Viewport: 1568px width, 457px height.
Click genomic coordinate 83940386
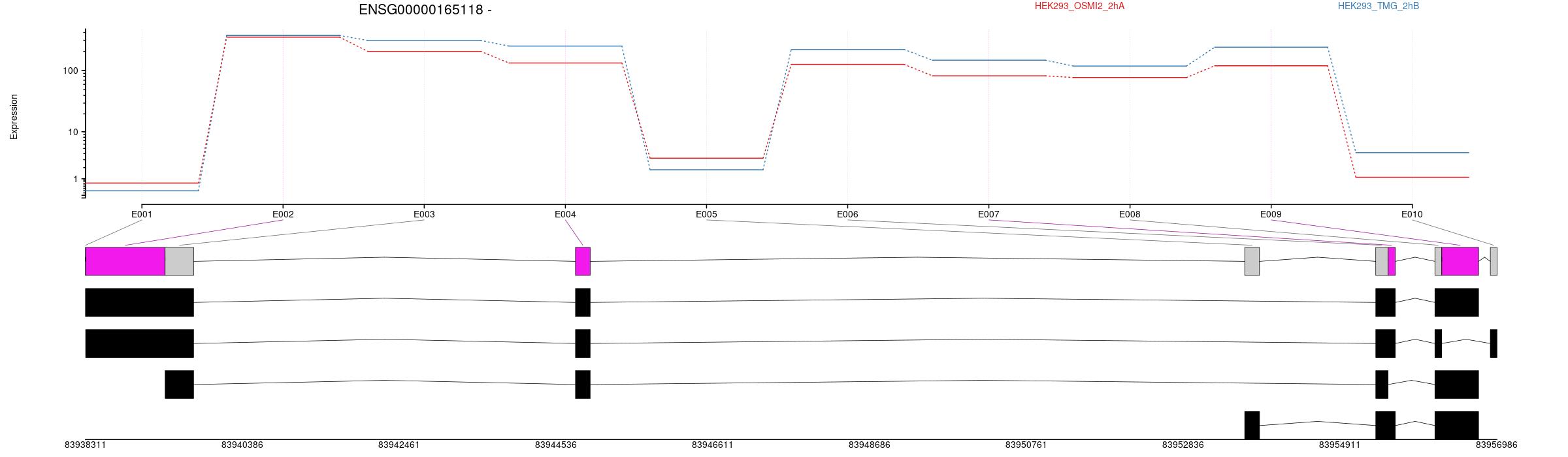(x=242, y=445)
